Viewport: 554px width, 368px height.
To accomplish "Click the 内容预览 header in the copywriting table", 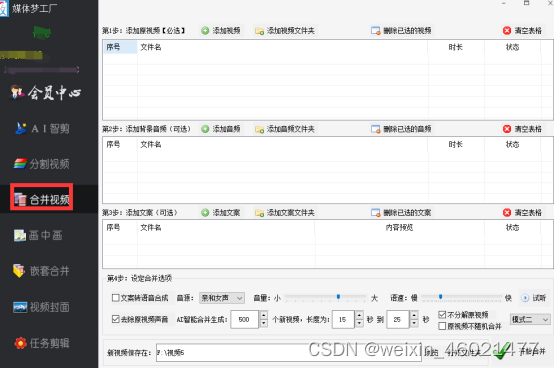I will pos(399,227).
